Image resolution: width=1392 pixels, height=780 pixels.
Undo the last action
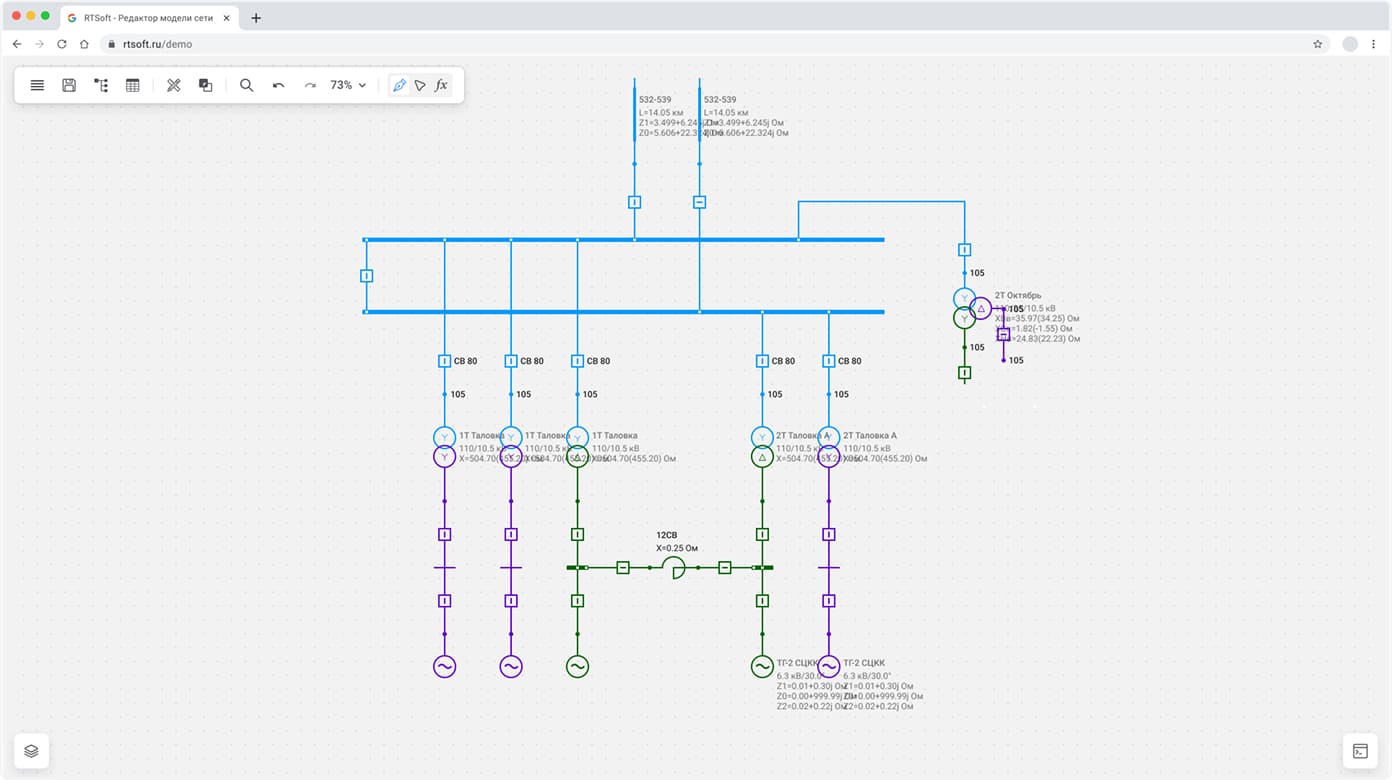point(278,86)
